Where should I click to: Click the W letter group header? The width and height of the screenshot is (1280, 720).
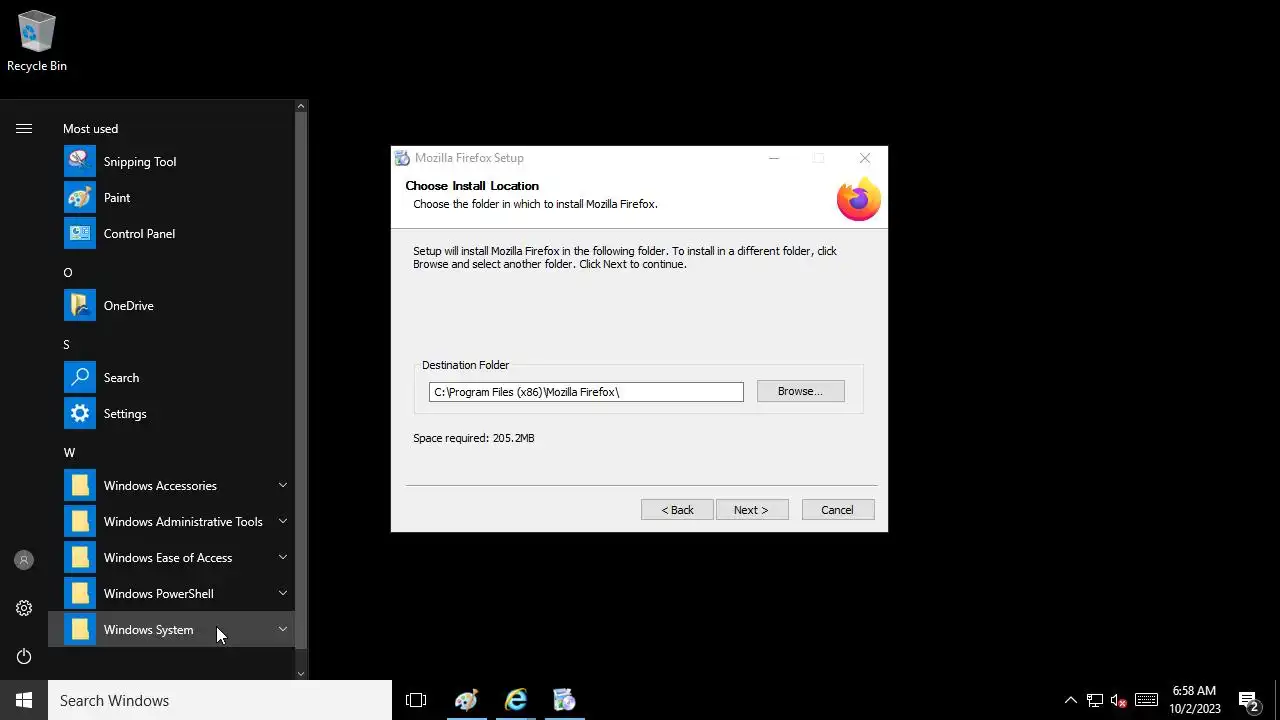[x=69, y=453]
